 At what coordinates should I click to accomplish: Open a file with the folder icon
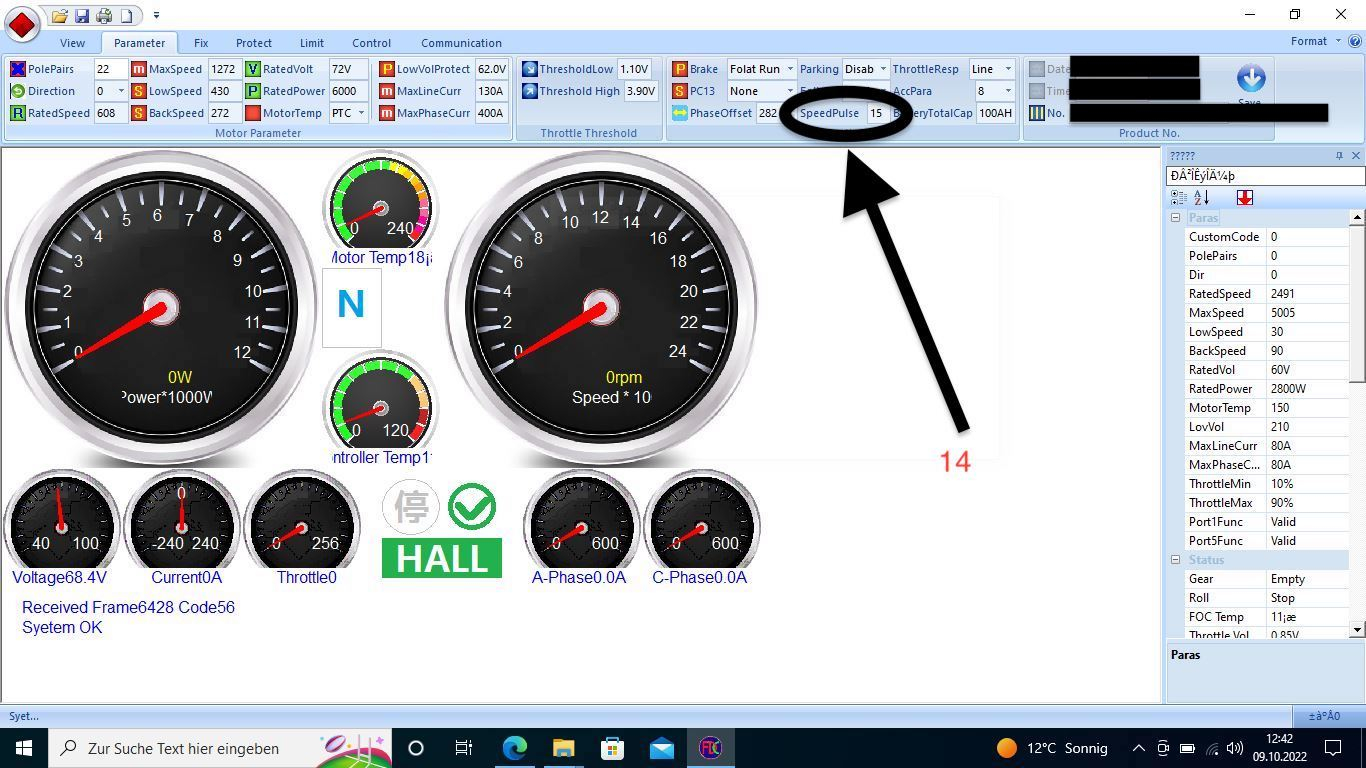click(x=60, y=15)
